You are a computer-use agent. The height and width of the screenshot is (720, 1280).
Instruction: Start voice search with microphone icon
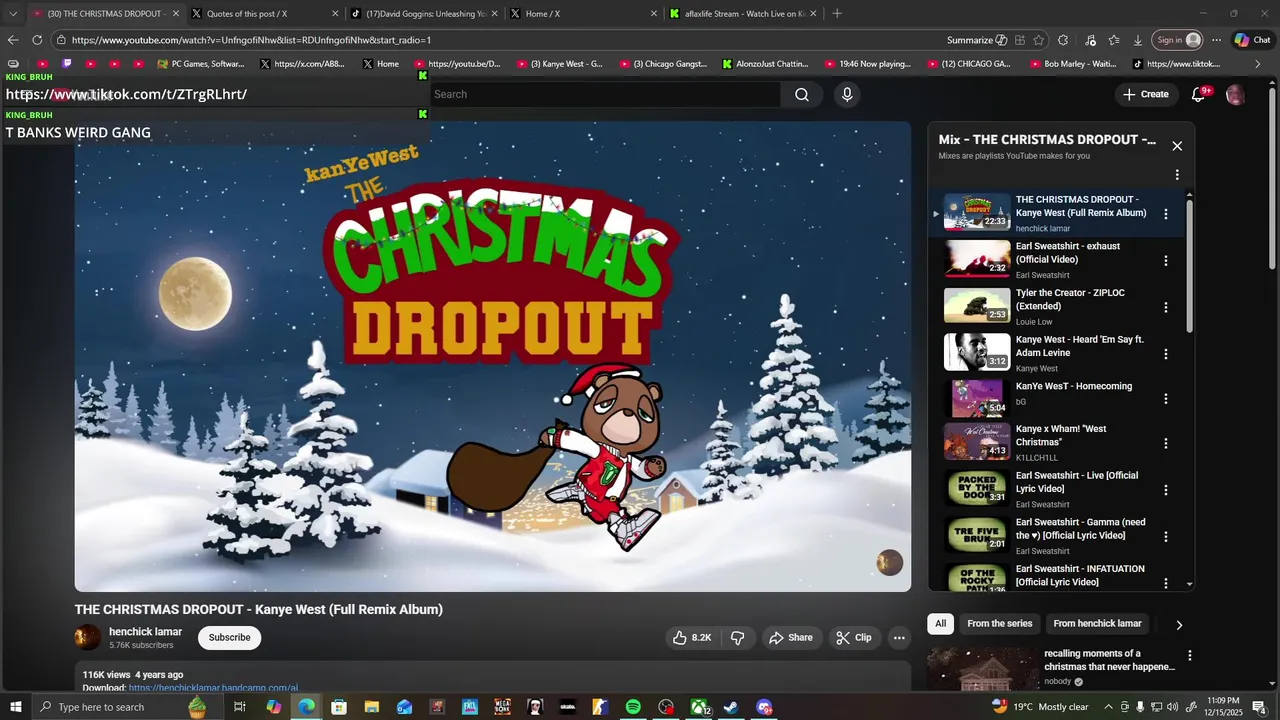pos(847,94)
